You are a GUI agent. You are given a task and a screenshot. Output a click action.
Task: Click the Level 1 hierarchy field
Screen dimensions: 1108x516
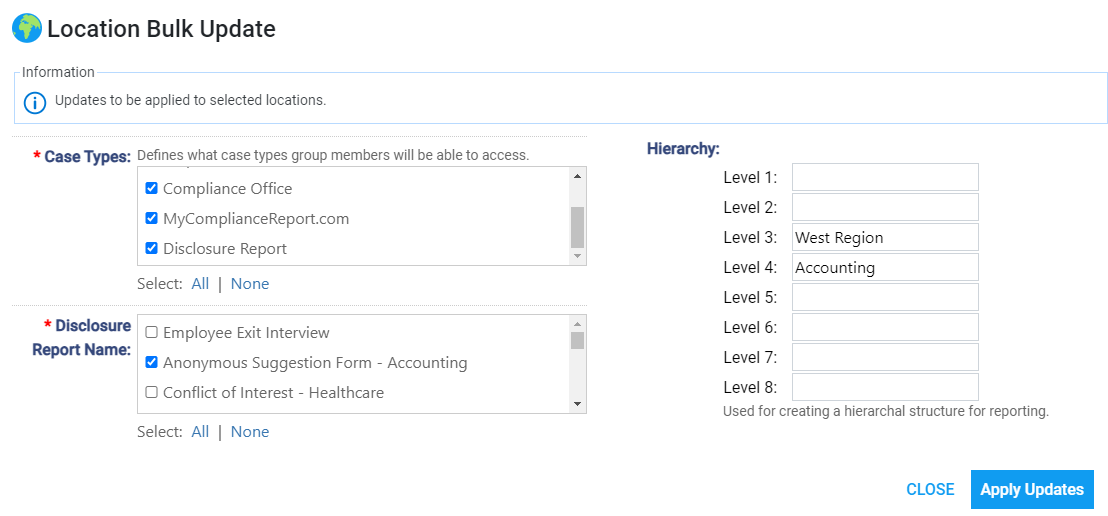point(885,177)
